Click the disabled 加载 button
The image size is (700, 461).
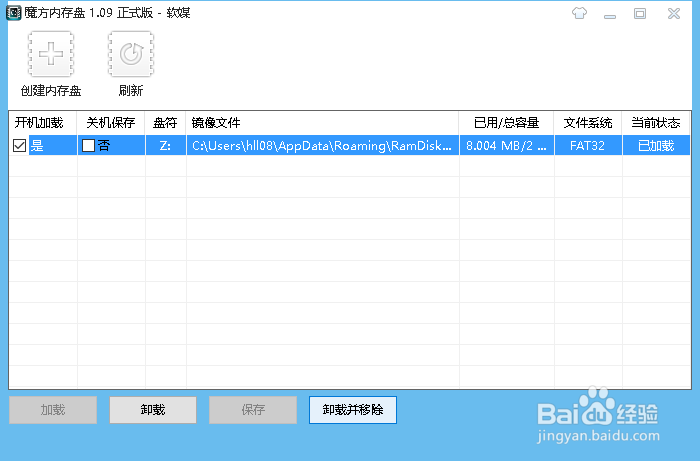[x=53, y=410]
